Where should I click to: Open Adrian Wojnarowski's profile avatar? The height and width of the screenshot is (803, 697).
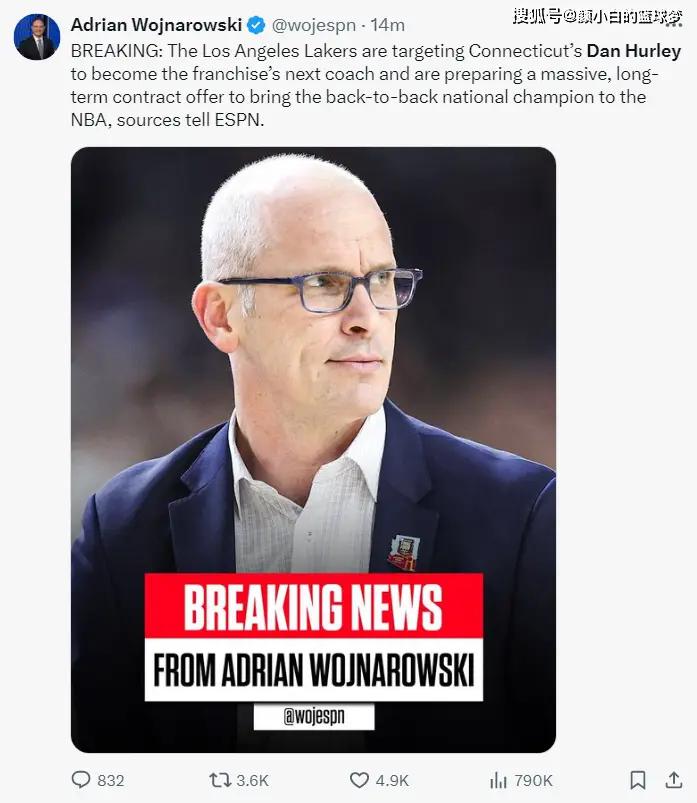(37, 37)
